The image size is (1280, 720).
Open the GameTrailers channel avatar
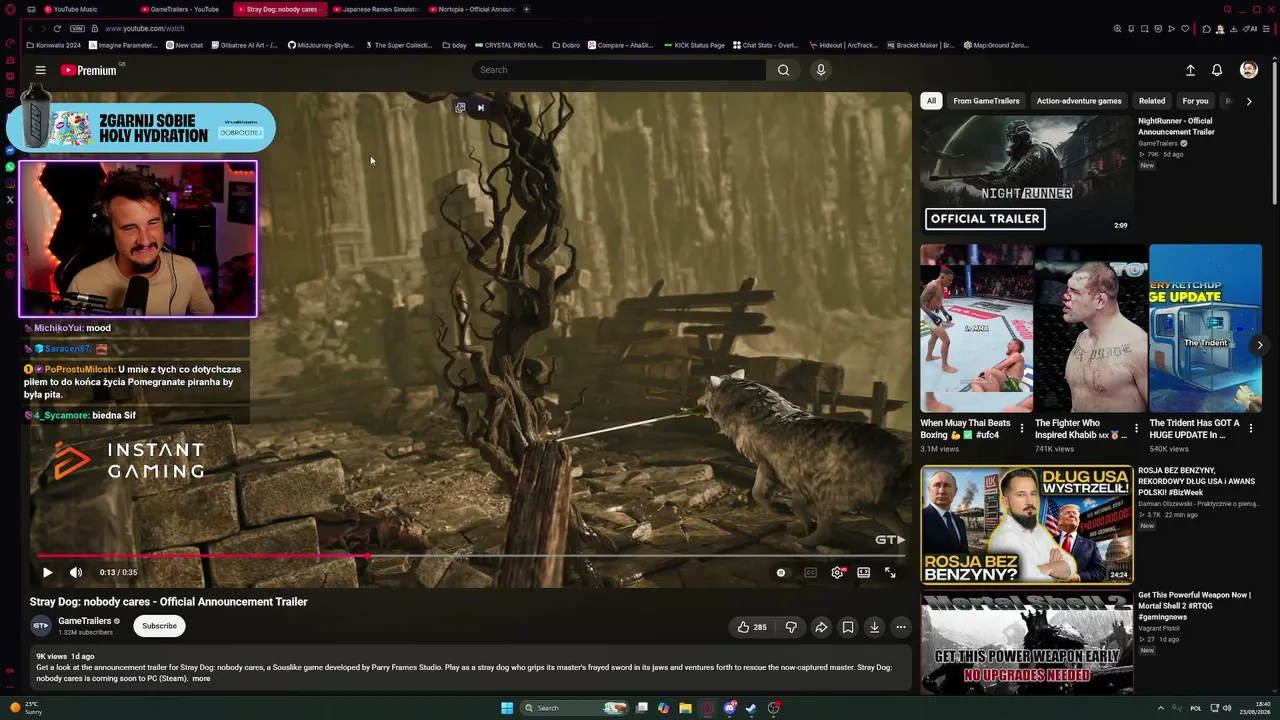(41, 626)
